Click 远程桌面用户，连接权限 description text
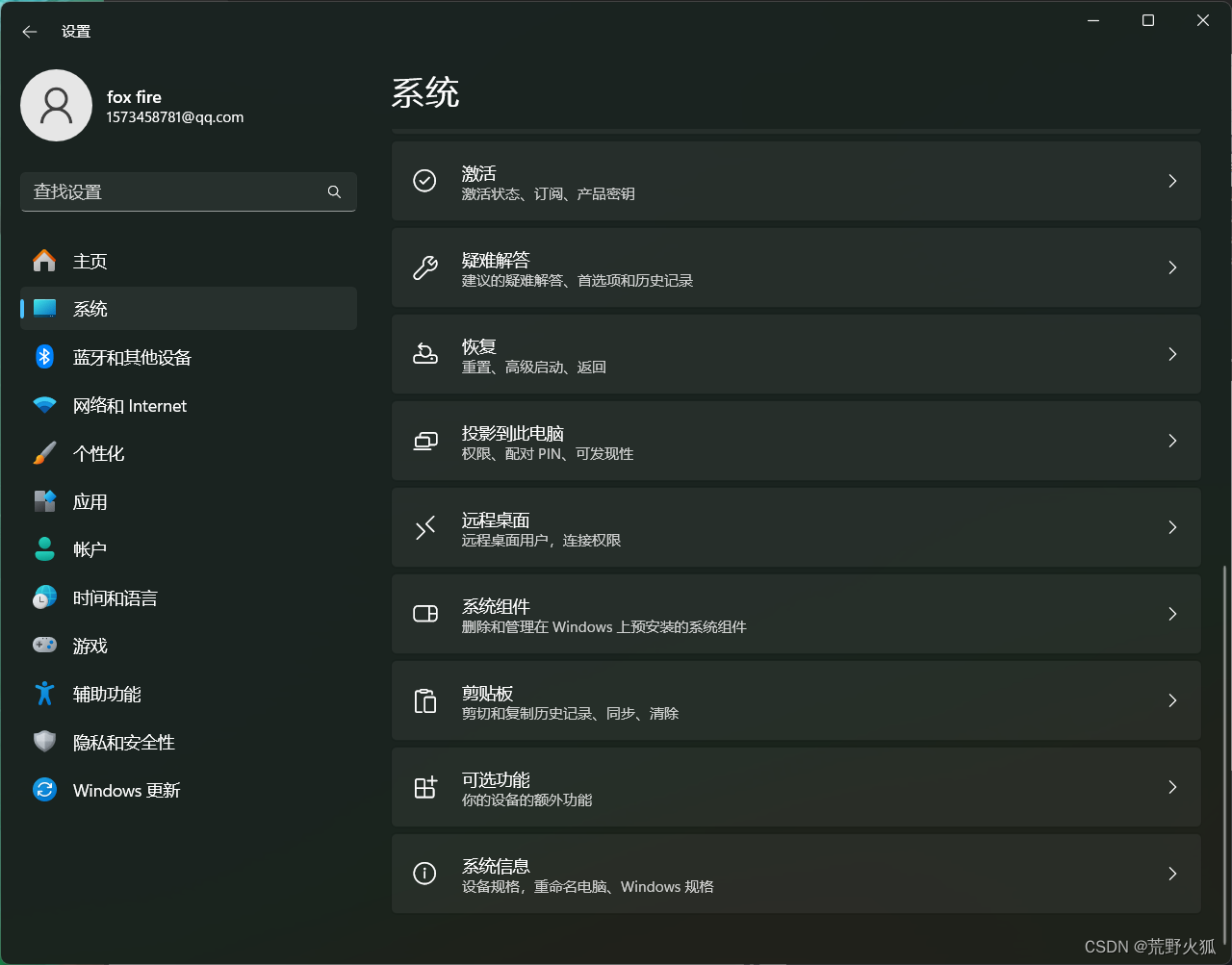Viewport: 1232px width, 965px height. 542,541
